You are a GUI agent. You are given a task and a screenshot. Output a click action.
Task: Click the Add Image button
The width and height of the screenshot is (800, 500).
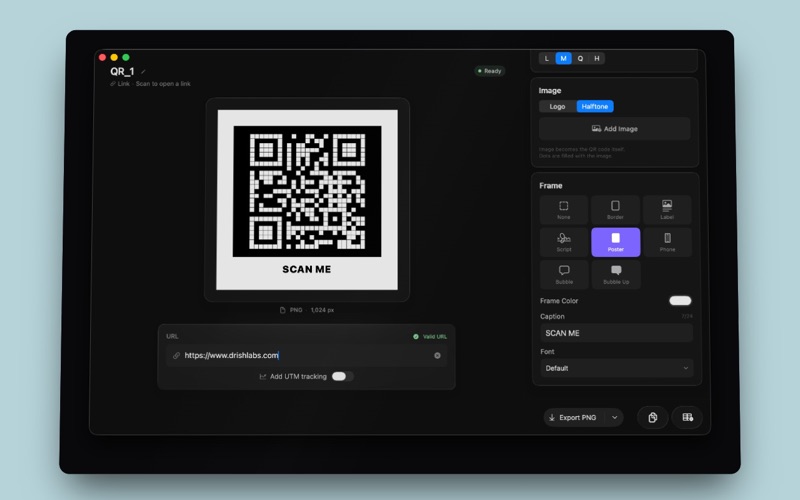[615, 129]
